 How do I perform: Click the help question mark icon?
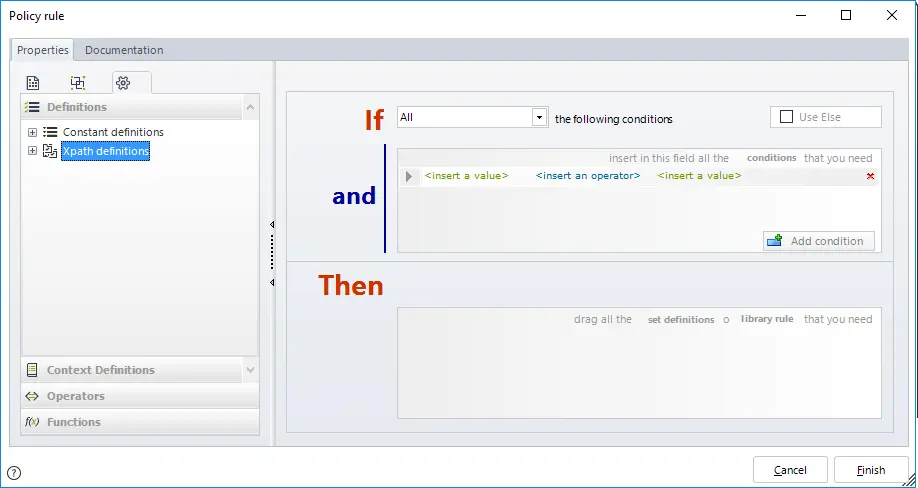pos(14,473)
